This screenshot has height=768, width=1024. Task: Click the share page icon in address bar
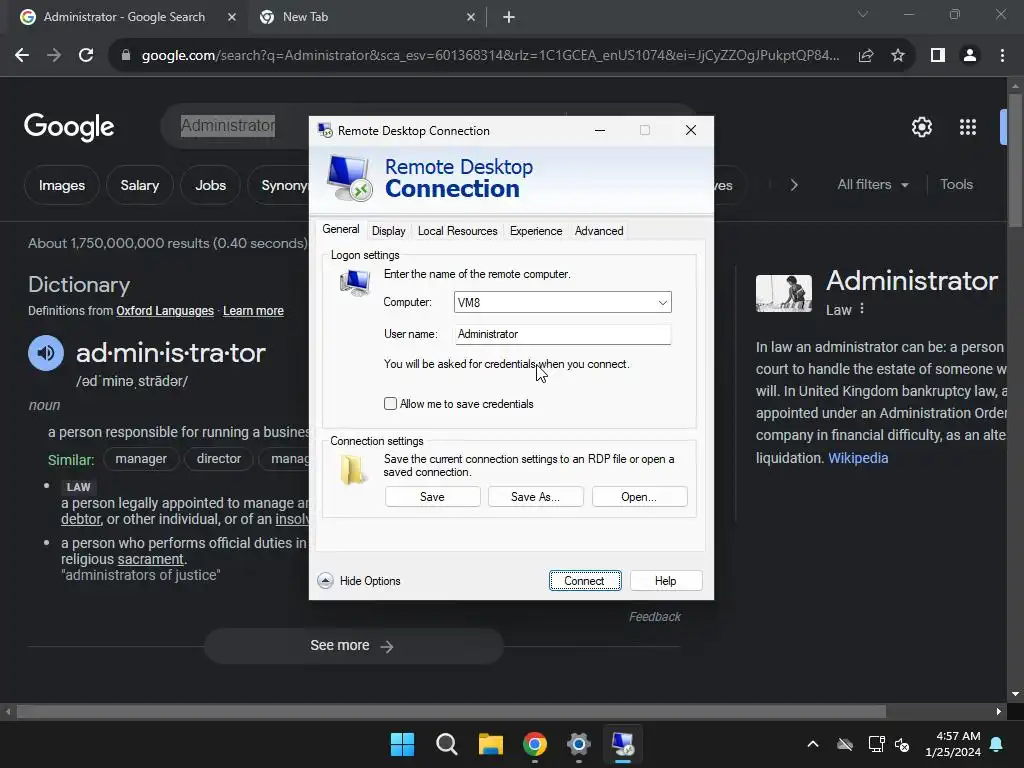(x=866, y=56)
